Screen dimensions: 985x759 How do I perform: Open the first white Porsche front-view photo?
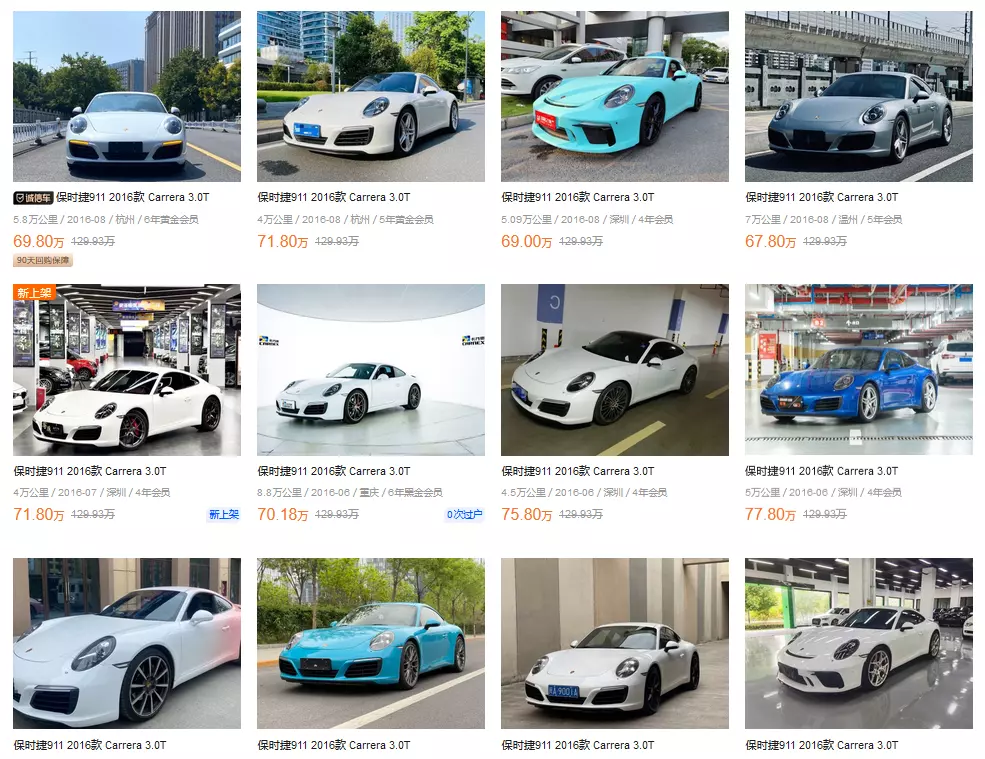(127, 96)
